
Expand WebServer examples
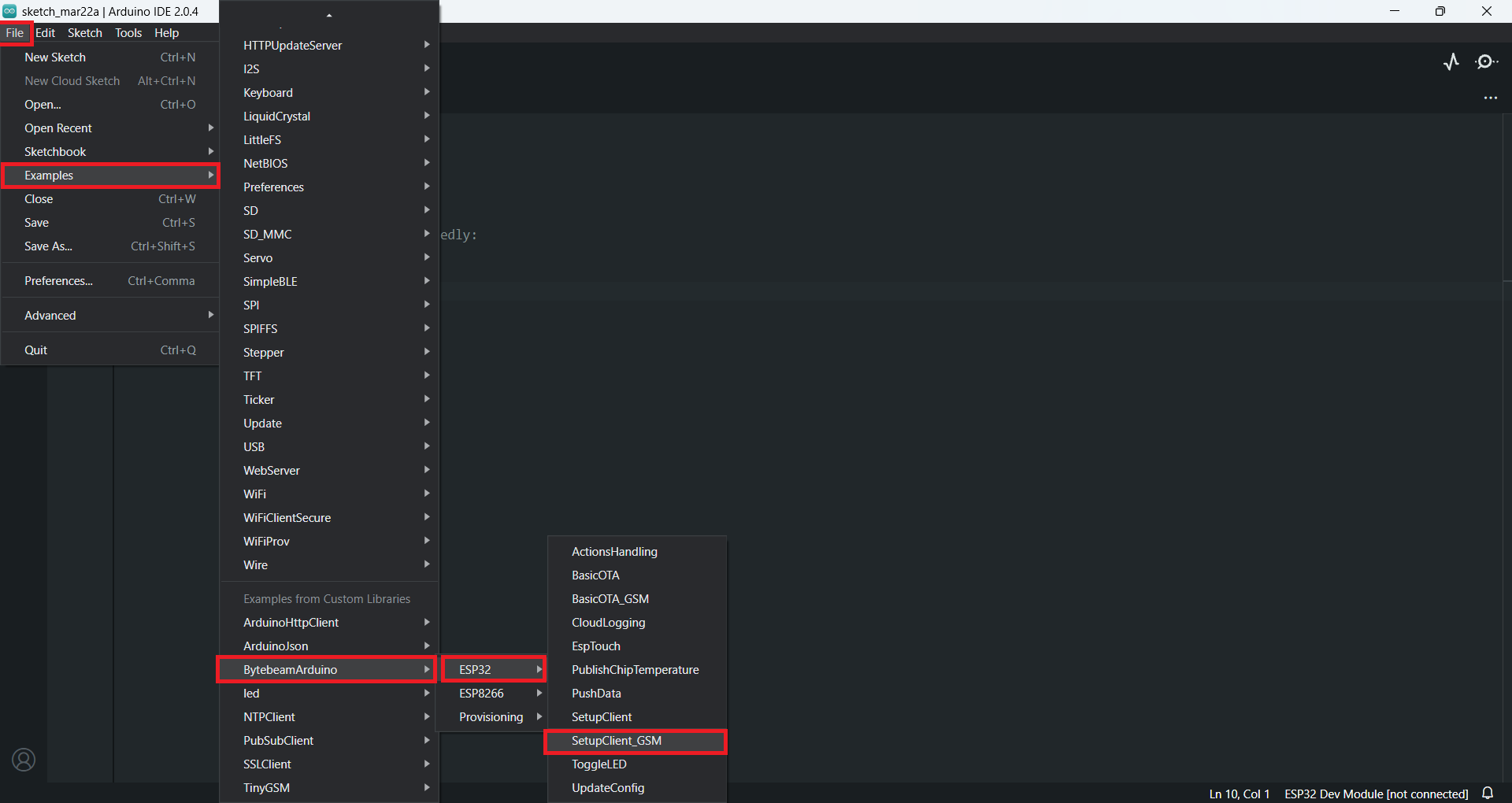tap(329, 471)
